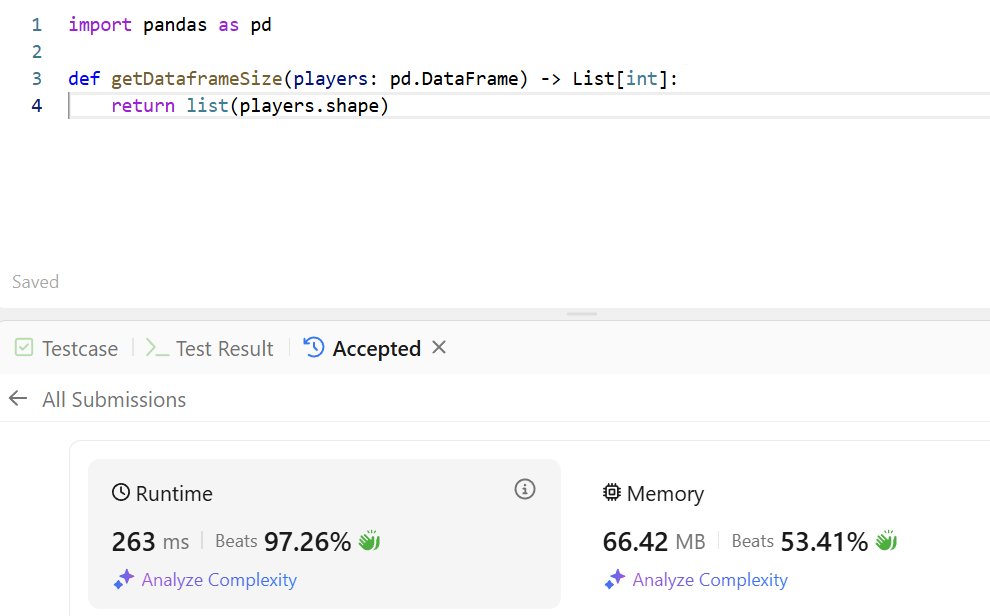Image resolution: width=990 pixels, height=616 pixels.
Task: Place cursor on code line 1 import statement
Action: (x=170, y=25)
